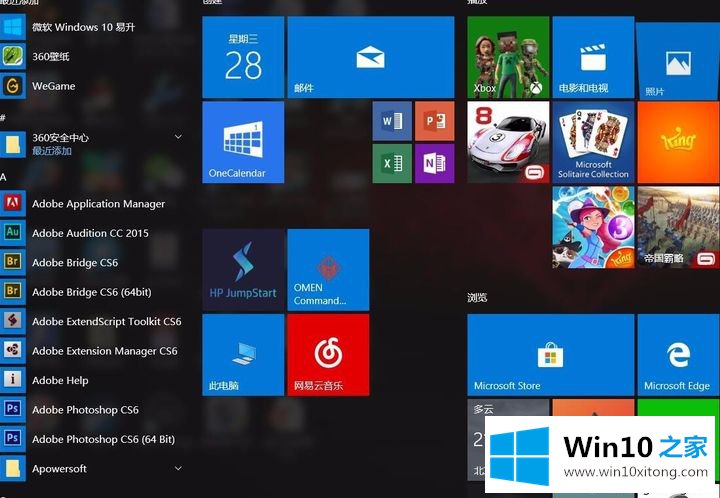Viewport: 720px width, 498px height.
Task: Launch the 网易云音乐 tile
Action: [x=328, y=355]
